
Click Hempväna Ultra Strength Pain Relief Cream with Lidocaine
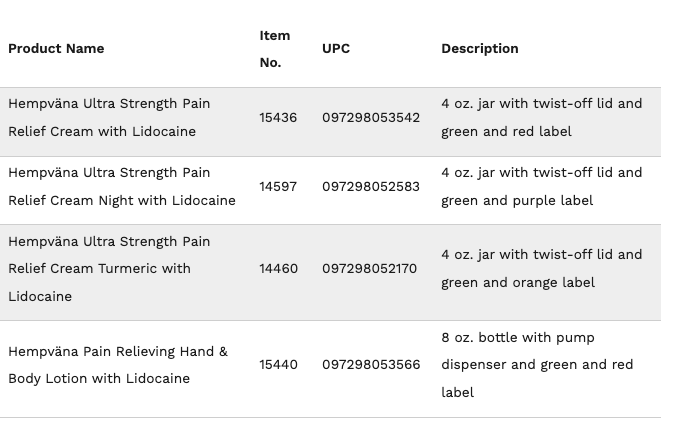pos(109,118)
